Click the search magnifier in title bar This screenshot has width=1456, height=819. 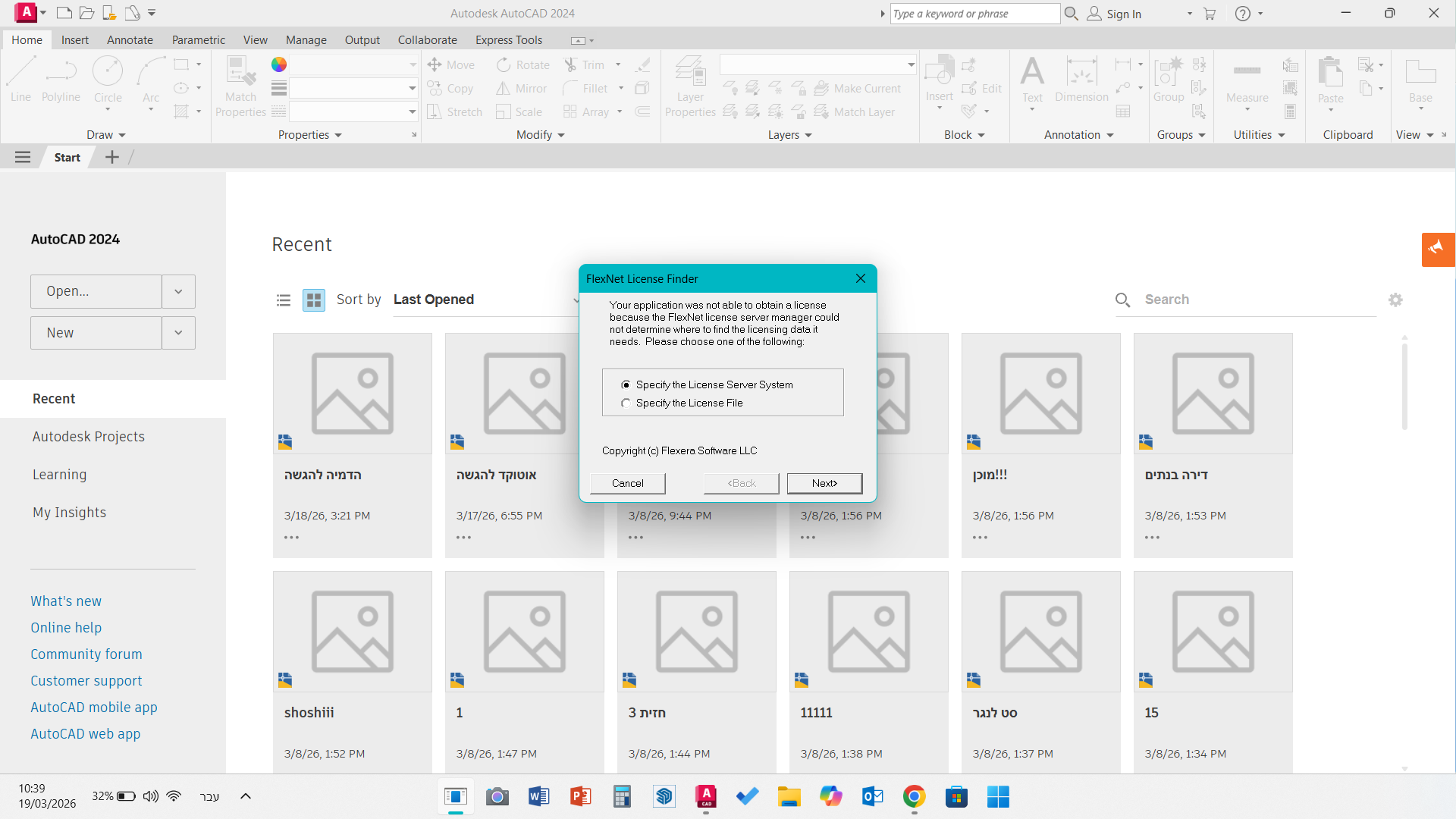[1071, 14]
